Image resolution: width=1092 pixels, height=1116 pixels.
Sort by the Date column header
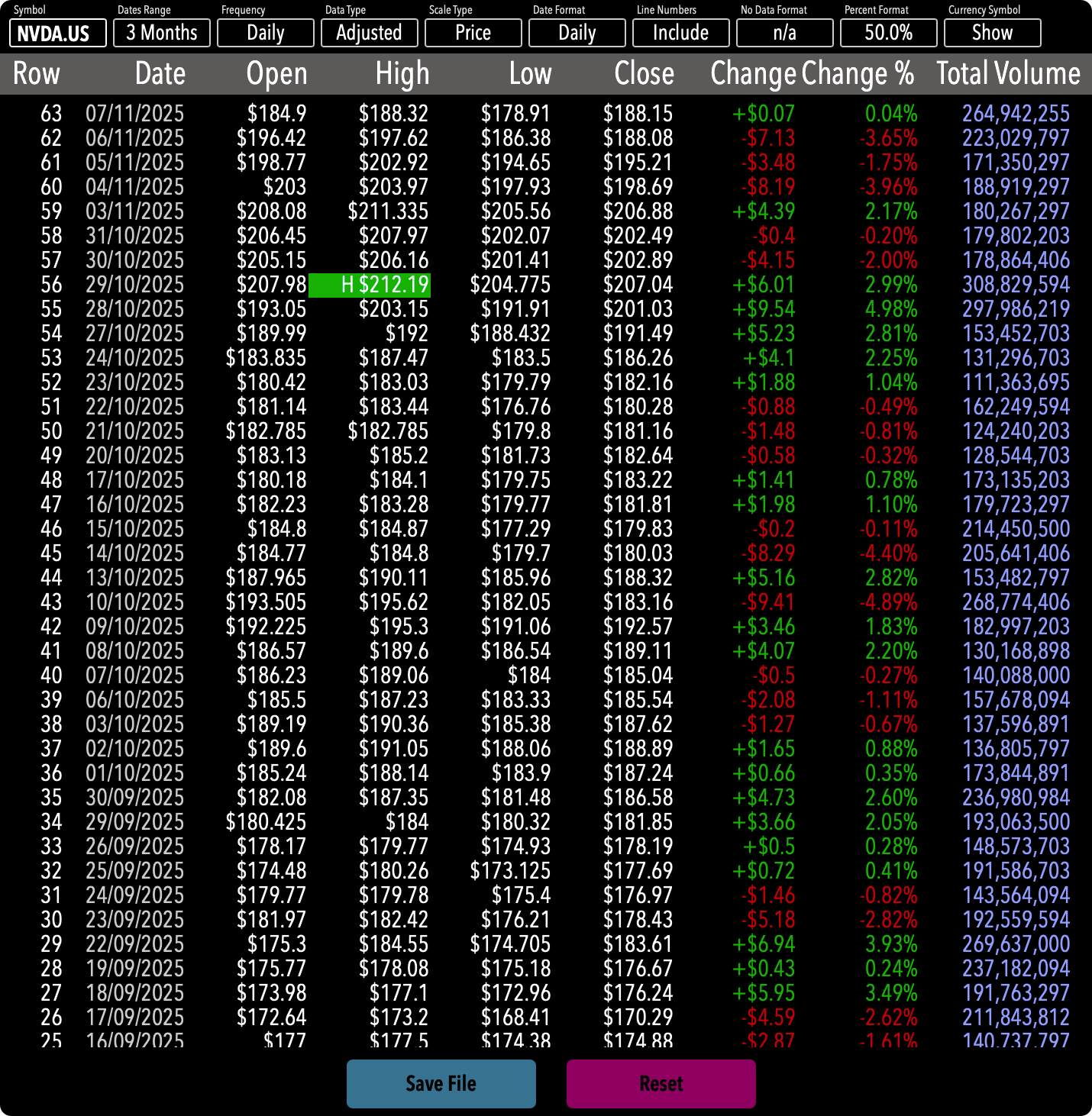160,74
